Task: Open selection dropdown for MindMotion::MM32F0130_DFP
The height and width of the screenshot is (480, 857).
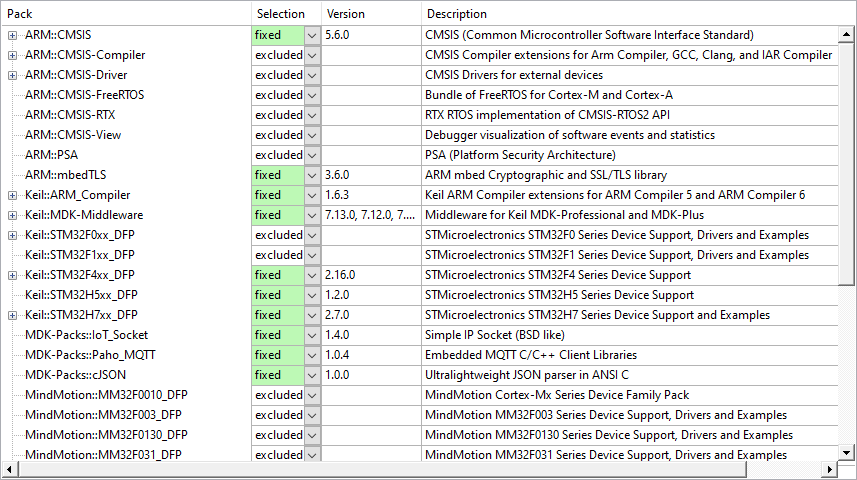Action: click(312, 435)
